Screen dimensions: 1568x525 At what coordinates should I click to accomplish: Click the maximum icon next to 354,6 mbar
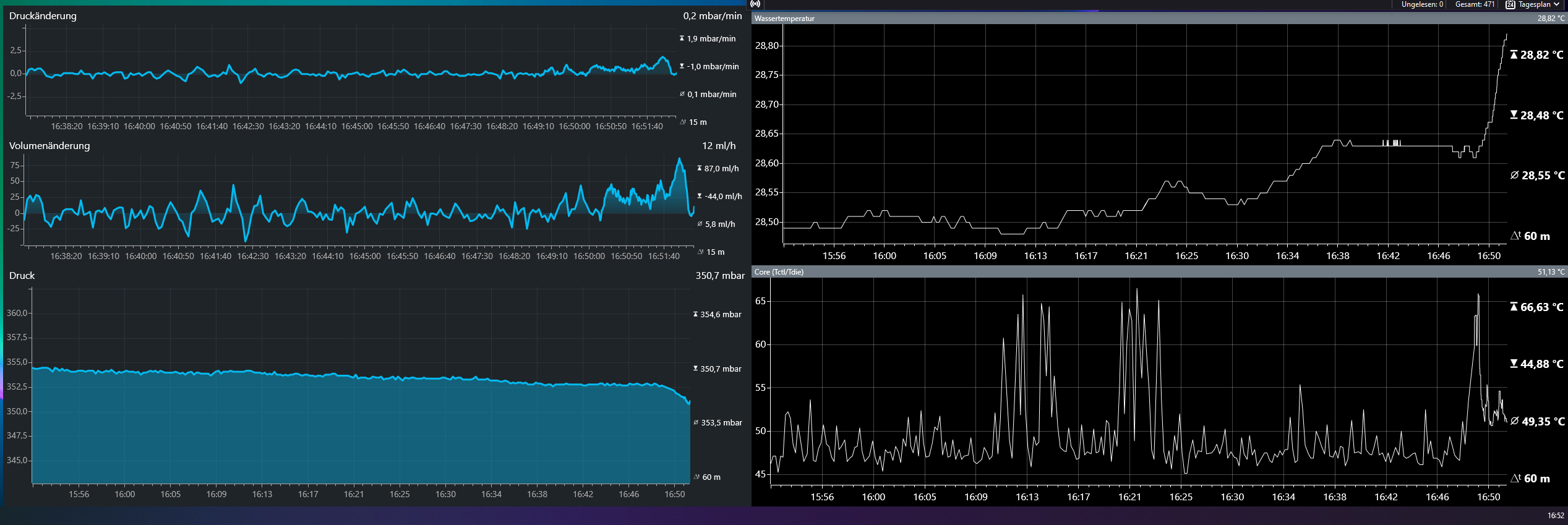click(696, 314)
